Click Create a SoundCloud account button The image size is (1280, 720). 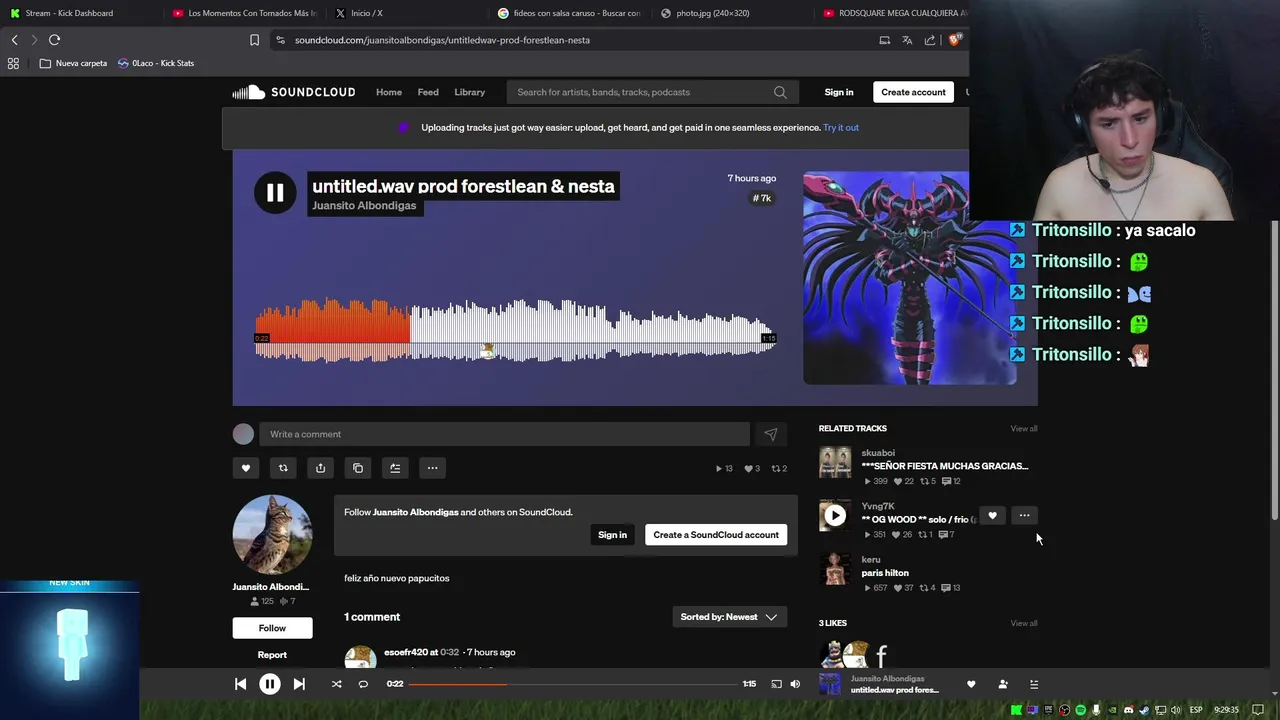(x=716, y=535)
